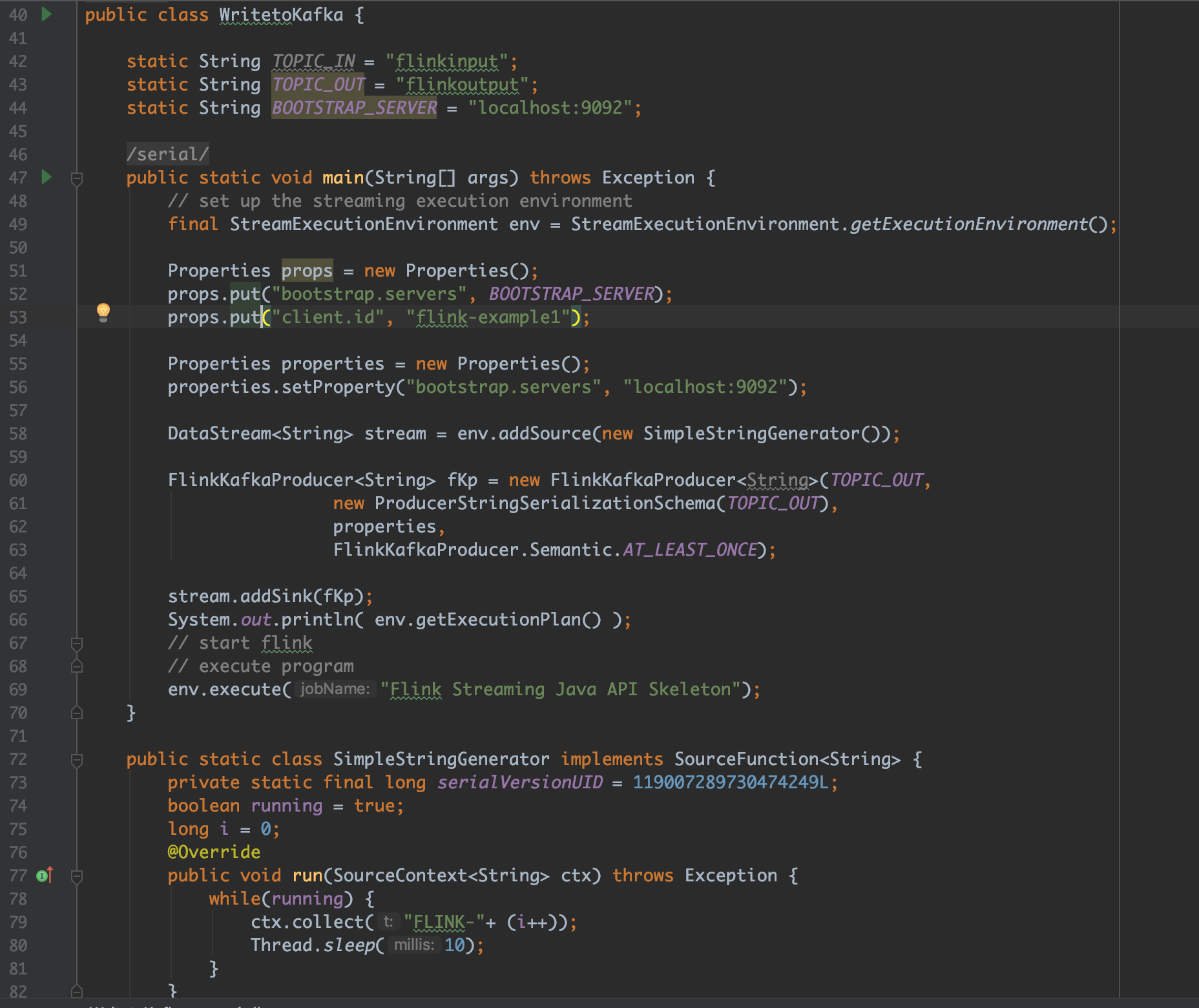Click the serialVersionUID numeric value

pyautogui.click(x=730, y=782)
